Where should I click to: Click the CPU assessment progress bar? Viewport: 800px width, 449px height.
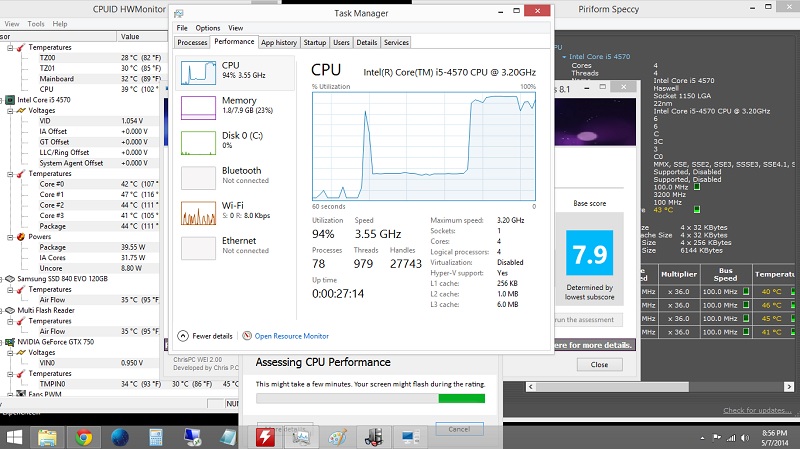[x=370, y=398]
